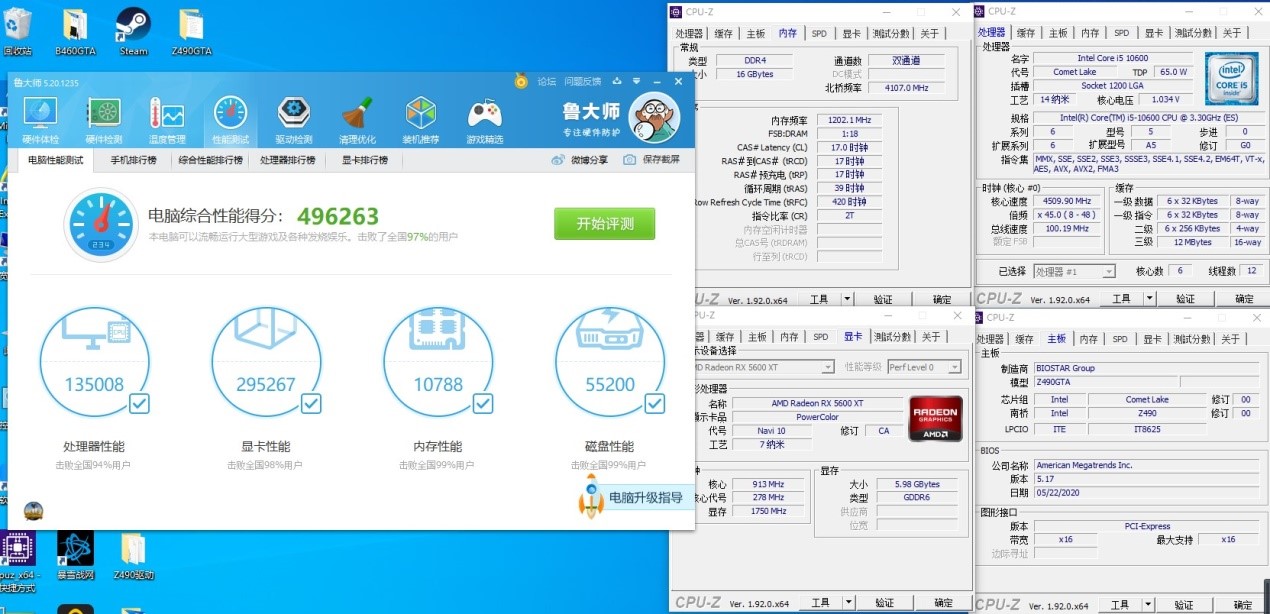This screenshot has width=1270, height=614.
Task: Open 硬件体检 in the Ludashi toolbar
Action: (40, 121)
